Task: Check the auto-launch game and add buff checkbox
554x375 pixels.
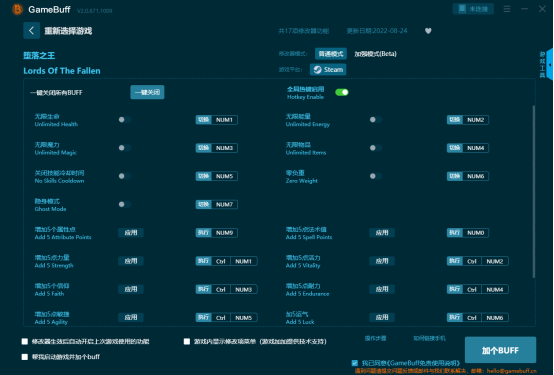Action: tap(25, 357)
